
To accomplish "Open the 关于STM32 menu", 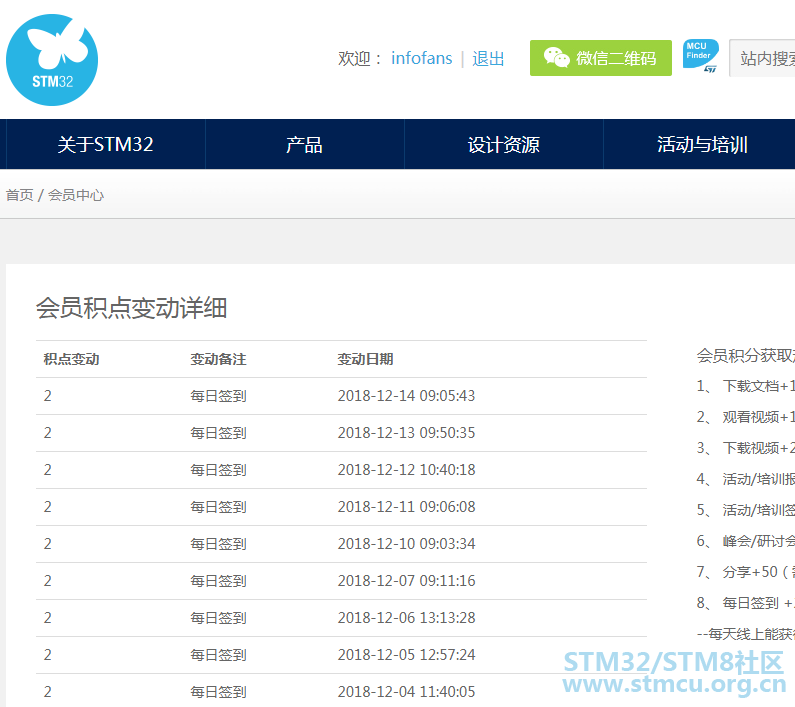I will click(105, 145).
